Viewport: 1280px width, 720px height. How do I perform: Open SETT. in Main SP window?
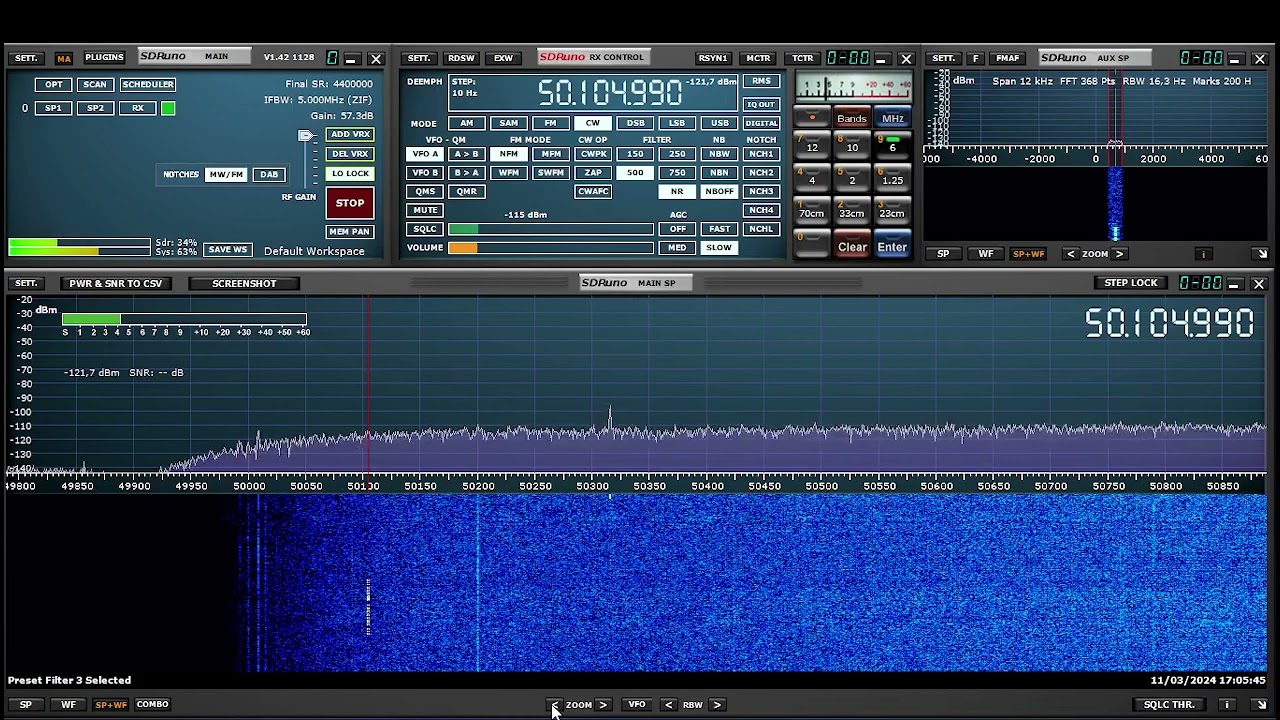[26, 283]
